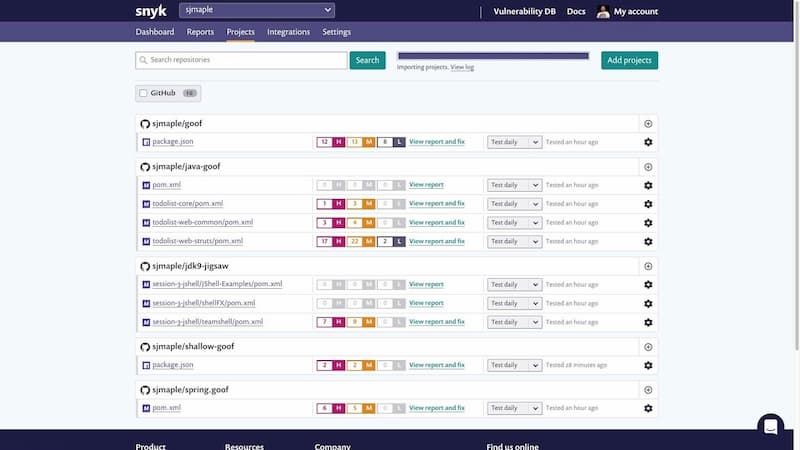Click GitHub icon beside sjmaple/jdk9-jigsaw
The image size is (800, 450).
(x=145, y=266)
